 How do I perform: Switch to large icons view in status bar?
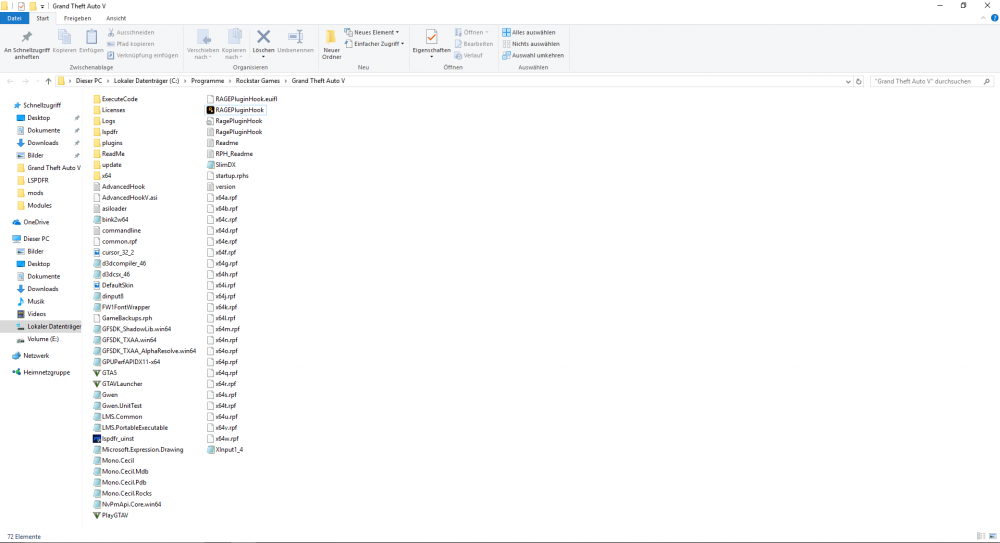click(x=992, y=536)
